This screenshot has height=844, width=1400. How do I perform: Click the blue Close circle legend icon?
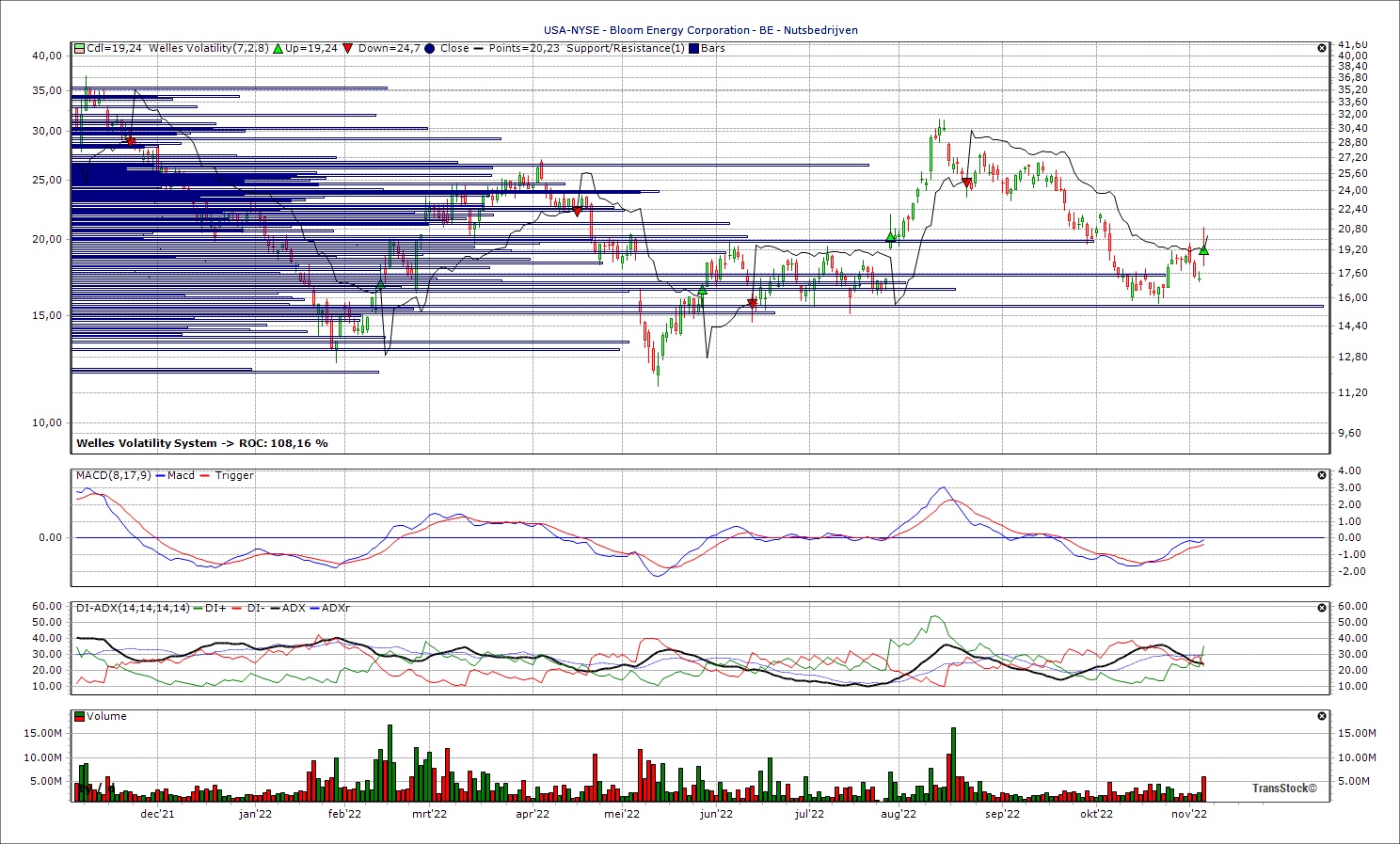pyautogui.click(x=430, y=48)
